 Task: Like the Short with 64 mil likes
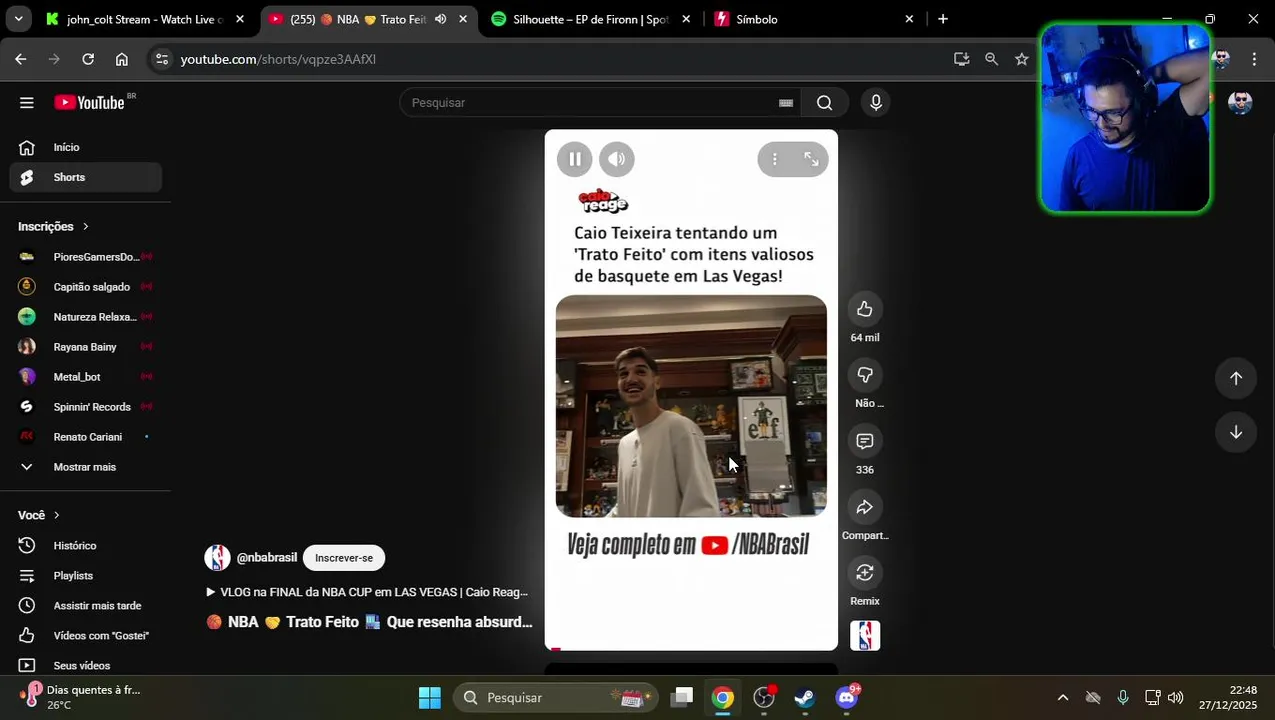(x=865, y=310)
